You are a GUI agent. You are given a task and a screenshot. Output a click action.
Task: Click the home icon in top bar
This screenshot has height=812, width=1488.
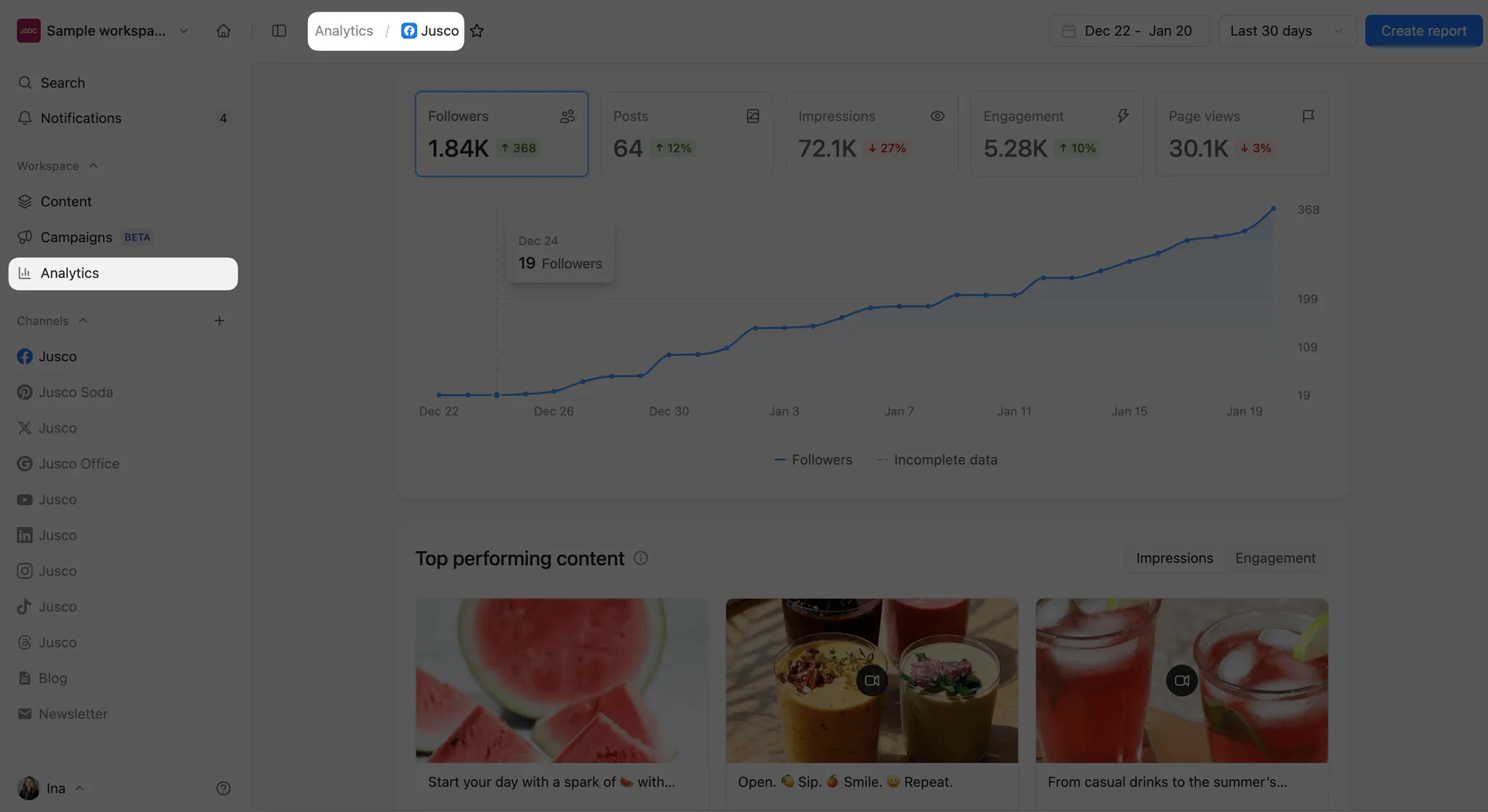[x=223, y=31]
